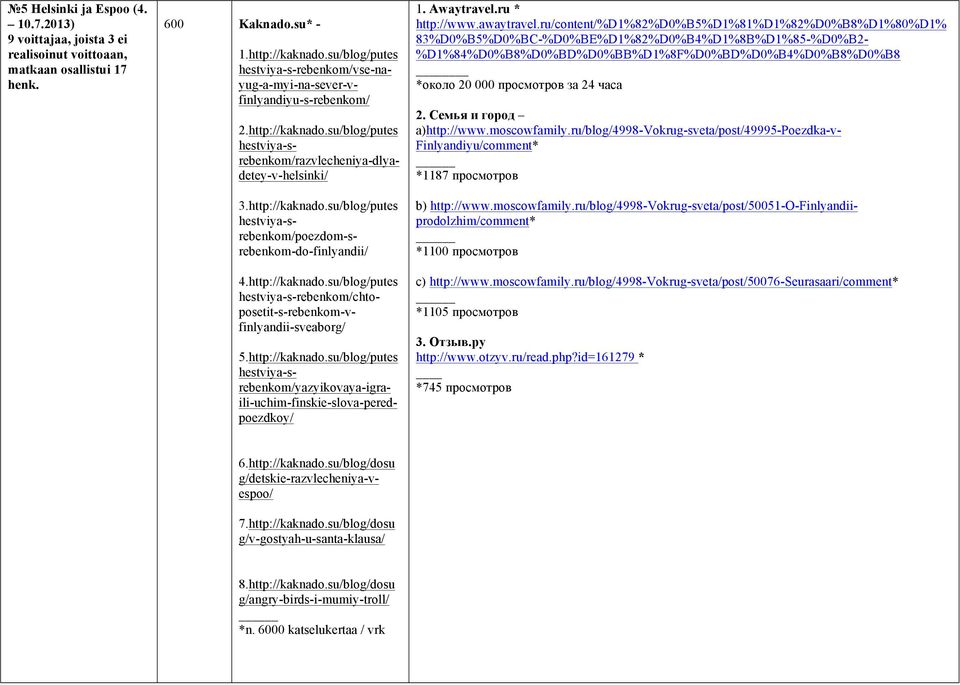This screenshot has width=960, height=685.
Task: Click the 'Kaknado.su* -' heading
Action: click(279, 24)
